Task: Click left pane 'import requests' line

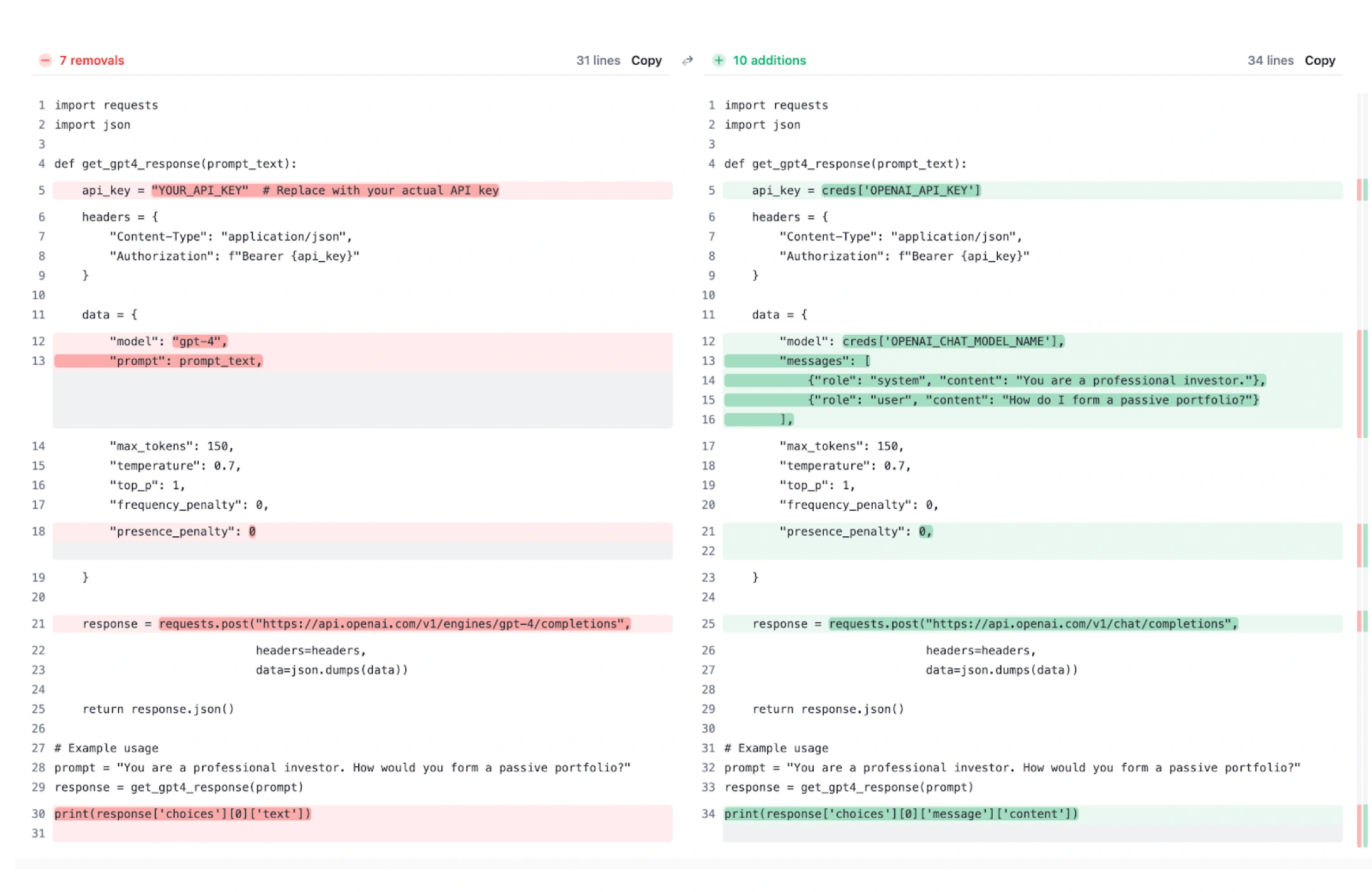Action: pyautogui.click(x=106, y=105)
